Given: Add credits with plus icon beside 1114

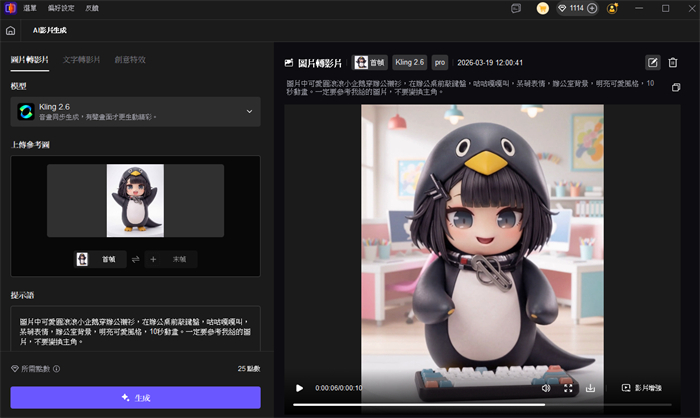Looking at the screenshot, I should click(592, 8).
